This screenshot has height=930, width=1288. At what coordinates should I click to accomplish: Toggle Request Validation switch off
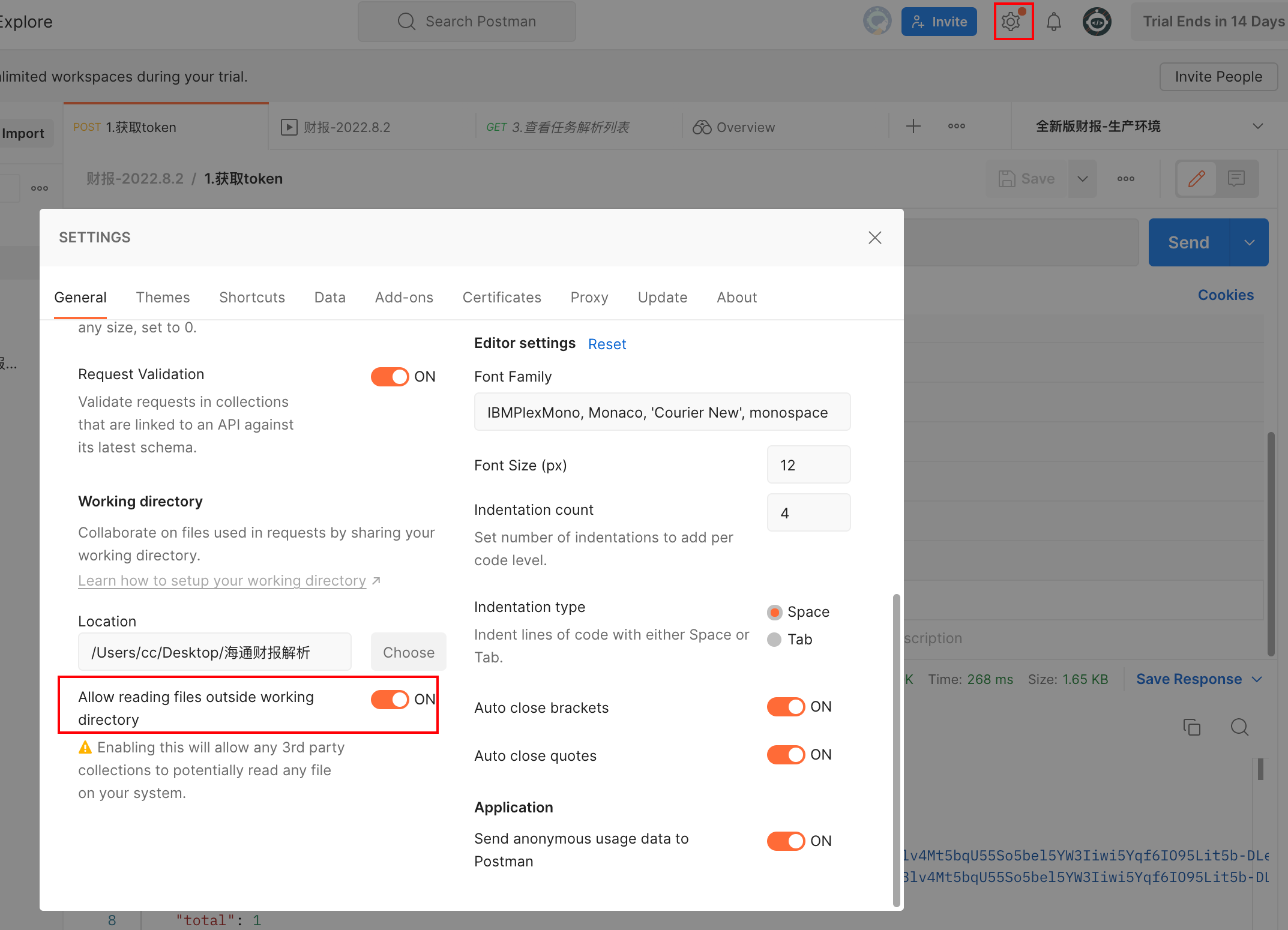pyautogui.click(x=390, y=377)
